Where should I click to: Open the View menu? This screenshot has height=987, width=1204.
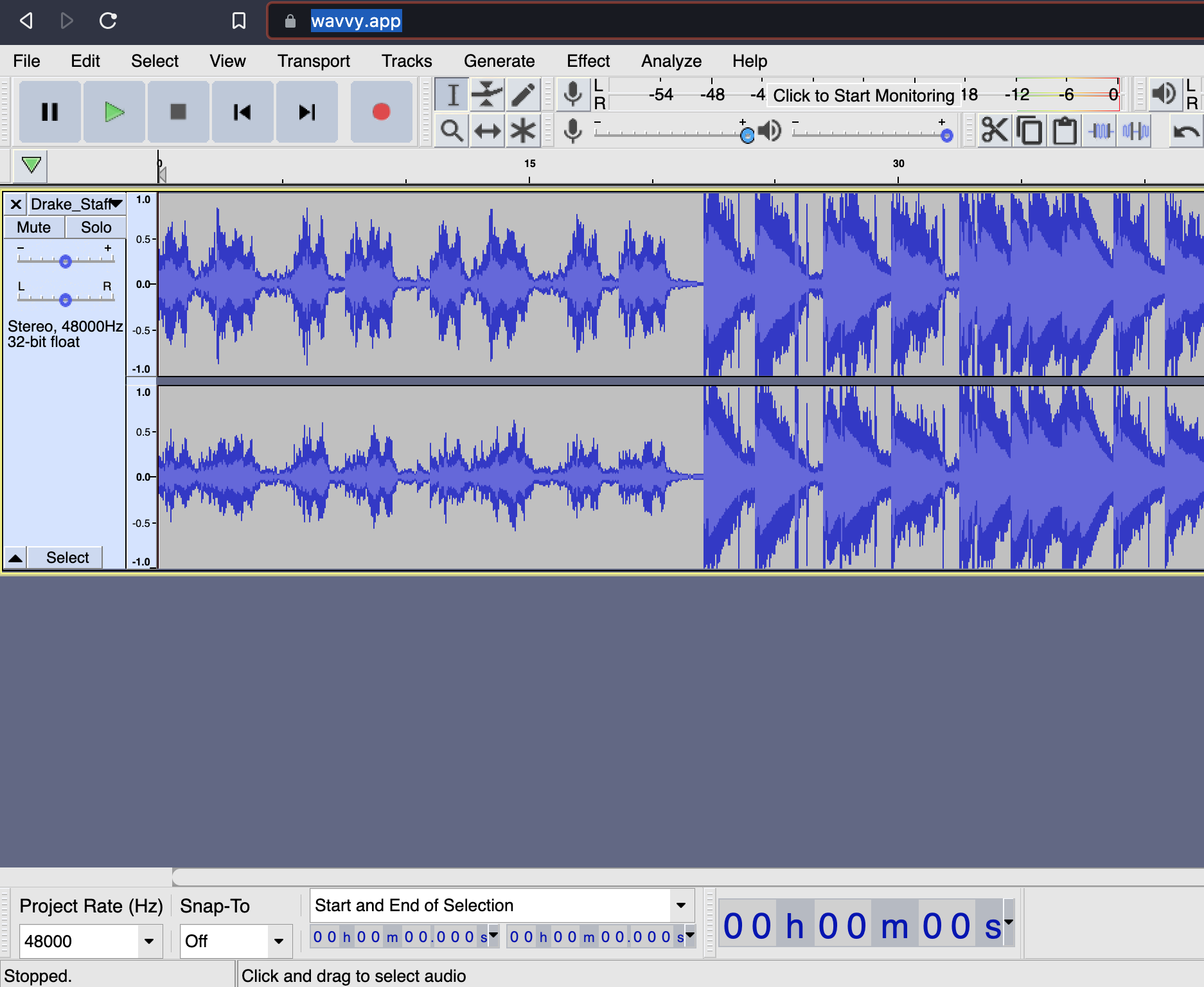(228, 61)
